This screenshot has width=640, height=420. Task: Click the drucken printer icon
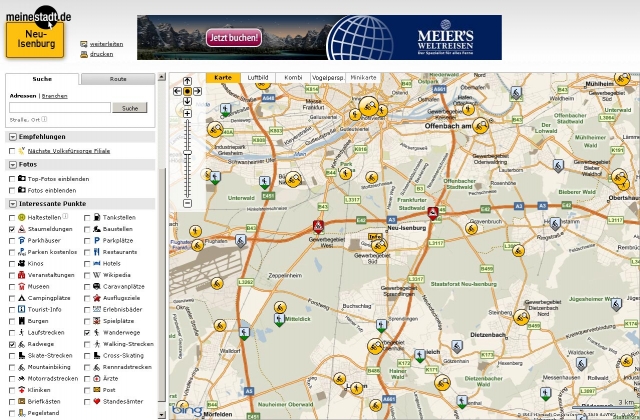point(84,54)
